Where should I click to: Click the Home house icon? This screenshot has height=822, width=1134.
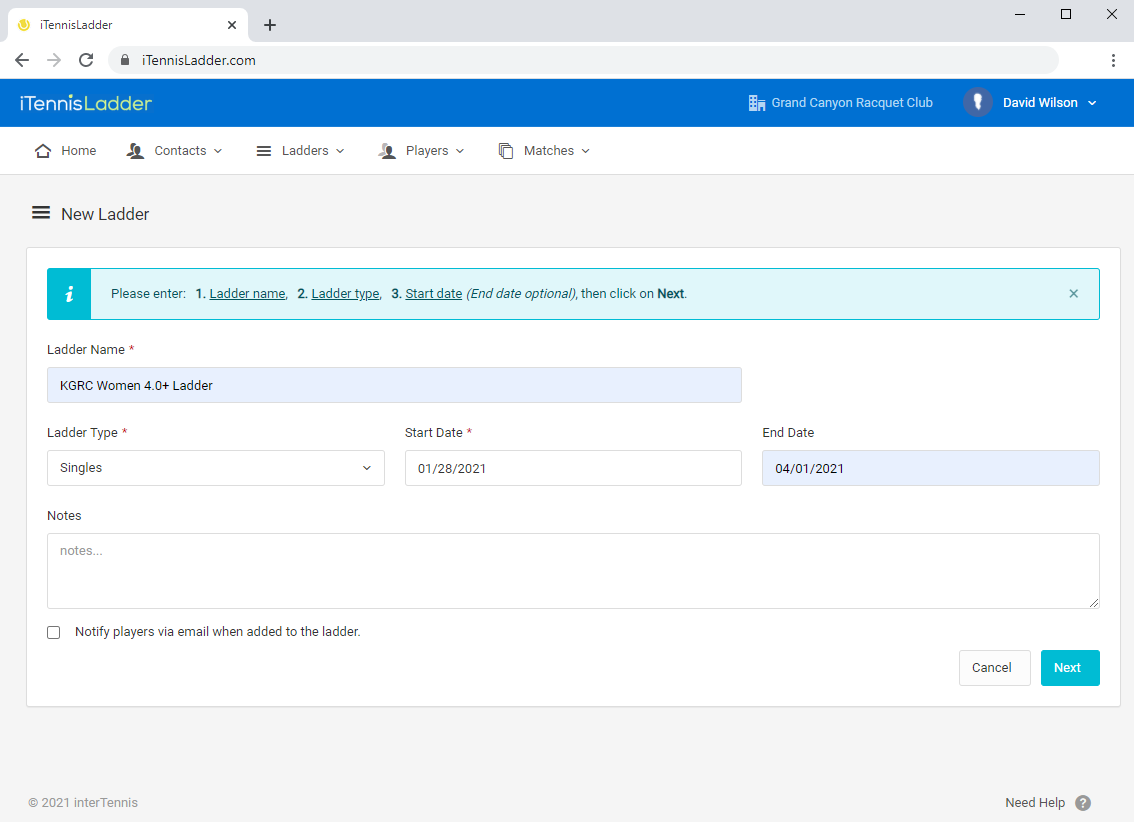[43, 151]
